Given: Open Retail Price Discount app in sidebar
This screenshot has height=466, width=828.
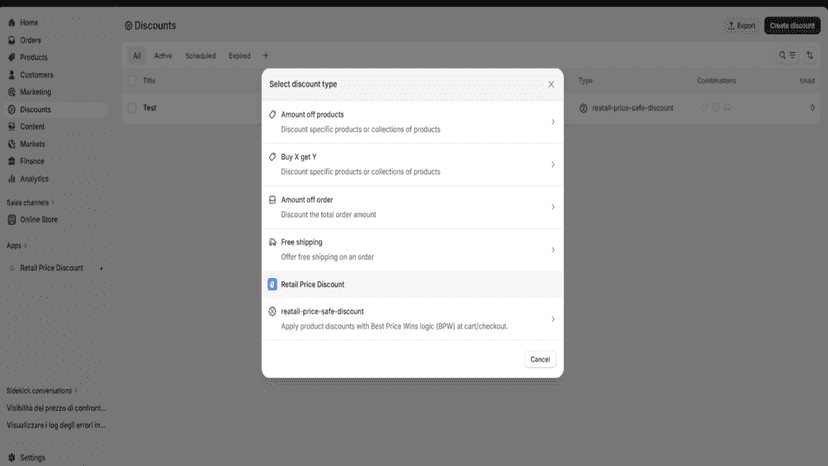Looking at the screenshot, I should [51, 268].
